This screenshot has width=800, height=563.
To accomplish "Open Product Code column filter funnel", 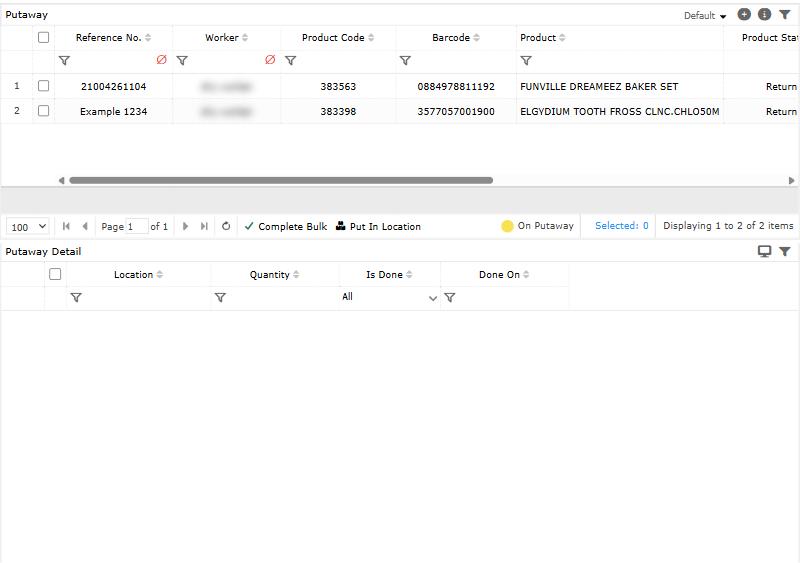I will (x=290, y=61).
